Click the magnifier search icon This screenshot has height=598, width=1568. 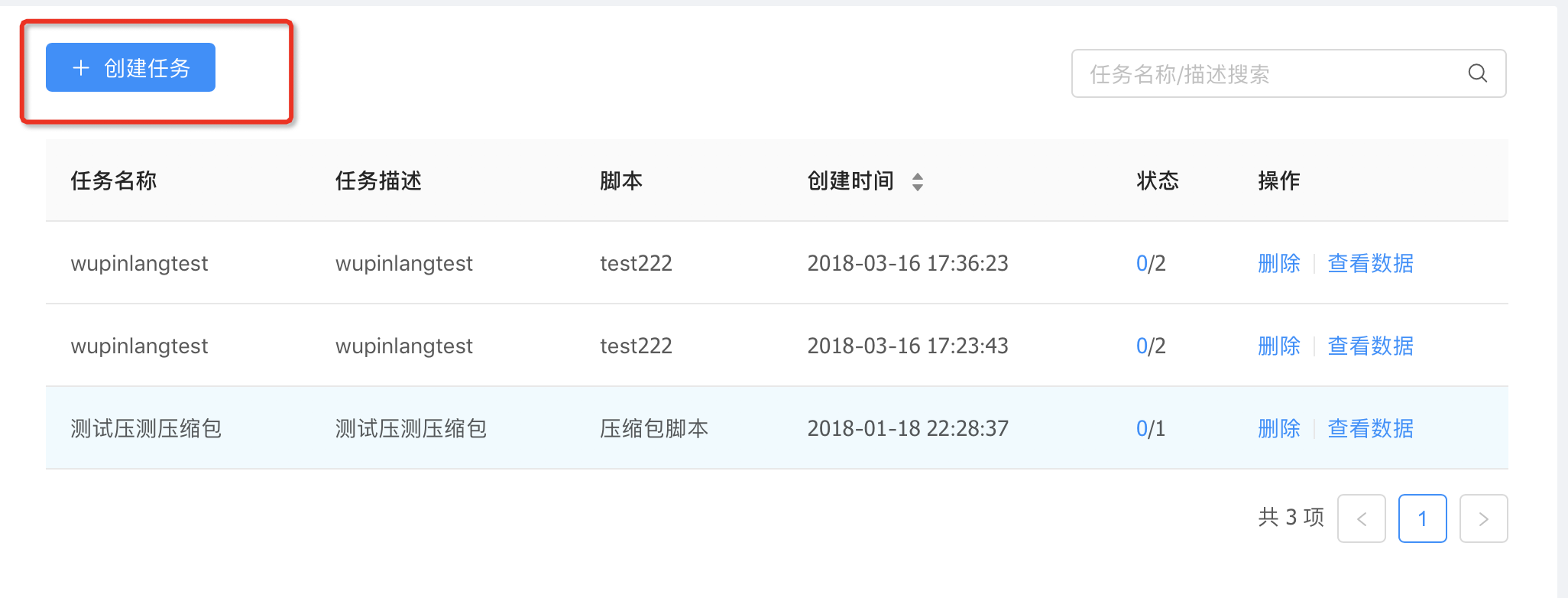[1477, 73]
